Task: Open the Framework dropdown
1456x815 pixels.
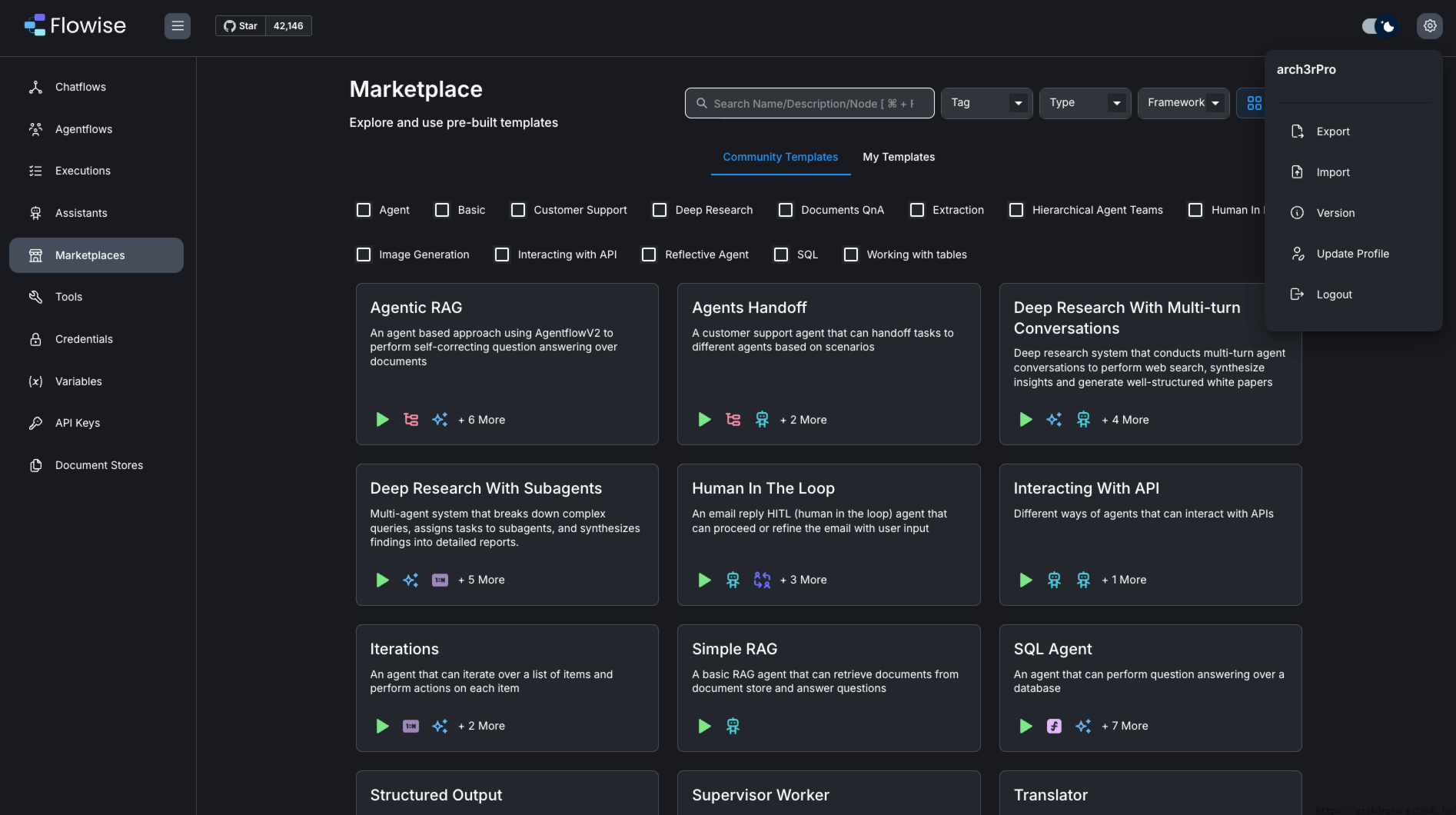Action: [x=1183, y=103]
